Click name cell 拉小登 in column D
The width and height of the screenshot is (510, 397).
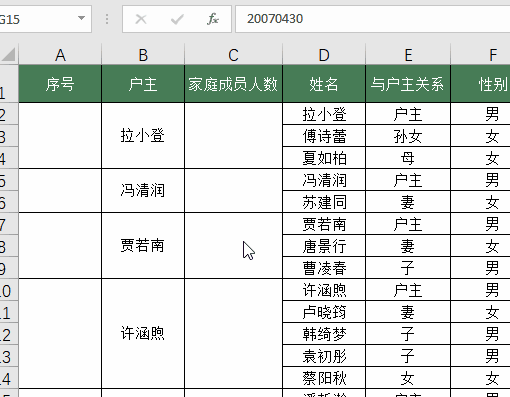(324, 114)
